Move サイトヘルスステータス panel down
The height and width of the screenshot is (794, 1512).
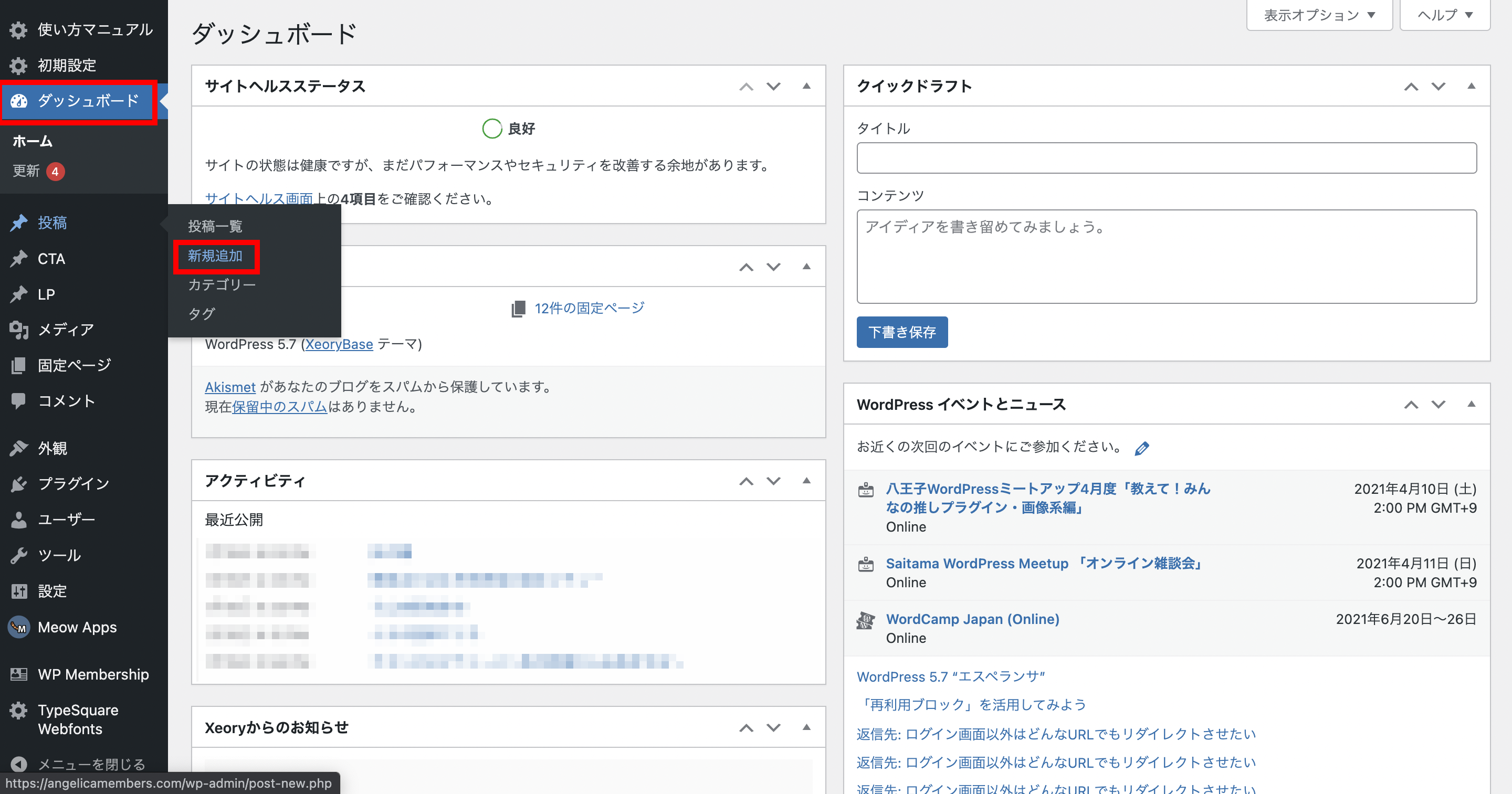coord(774,87)
